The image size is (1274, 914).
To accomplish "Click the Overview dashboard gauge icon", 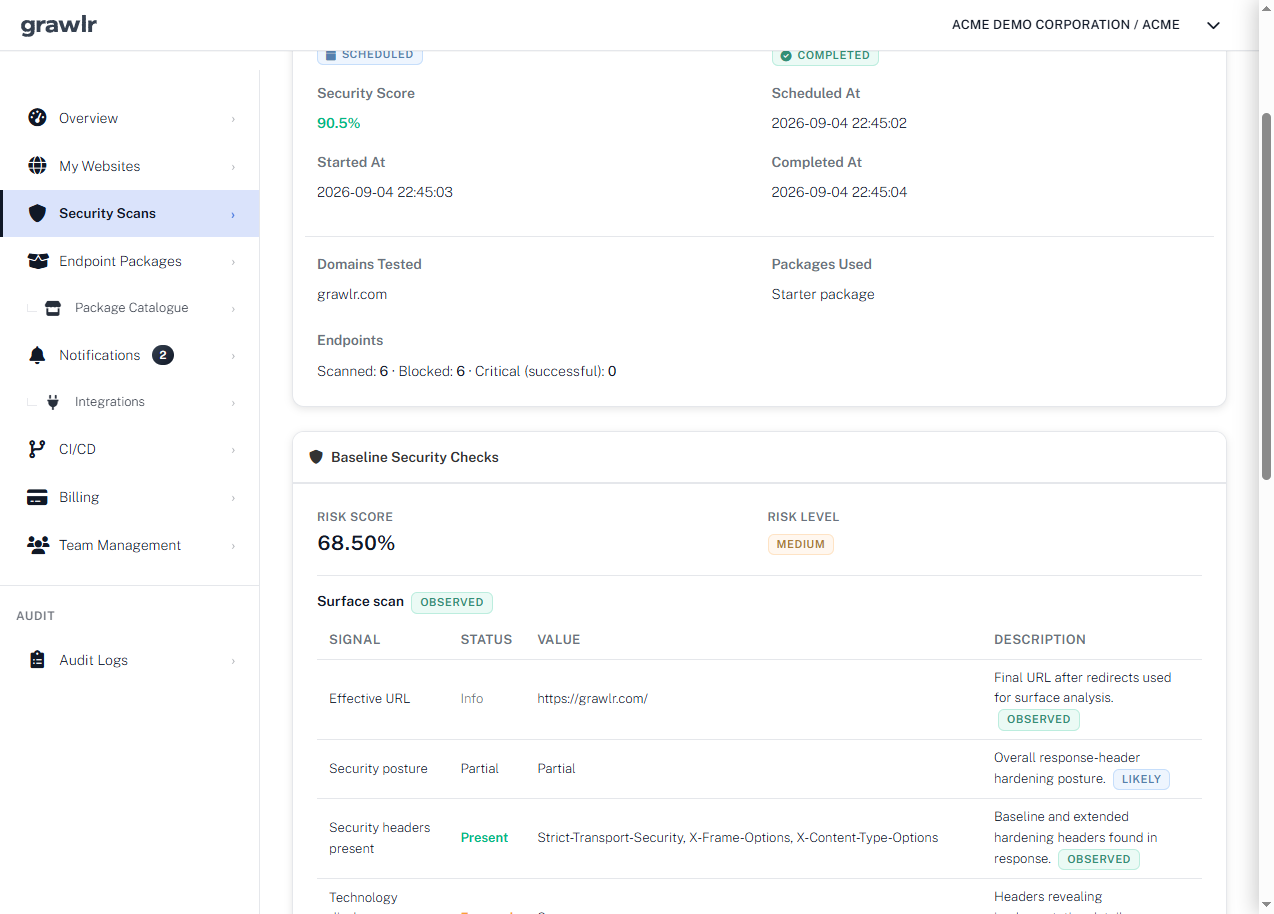I will pyautogui.click(x=37, y=118).
